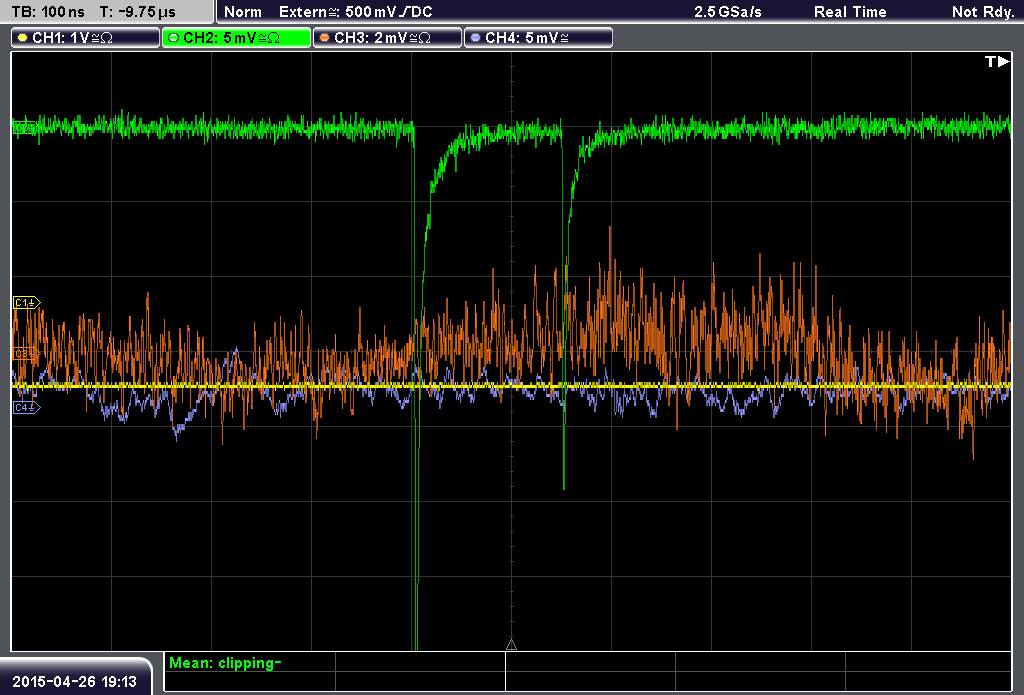This screenshot has width=1024, height=695.
Task: Click the C4 ground level marker
Action: (26, 408)
